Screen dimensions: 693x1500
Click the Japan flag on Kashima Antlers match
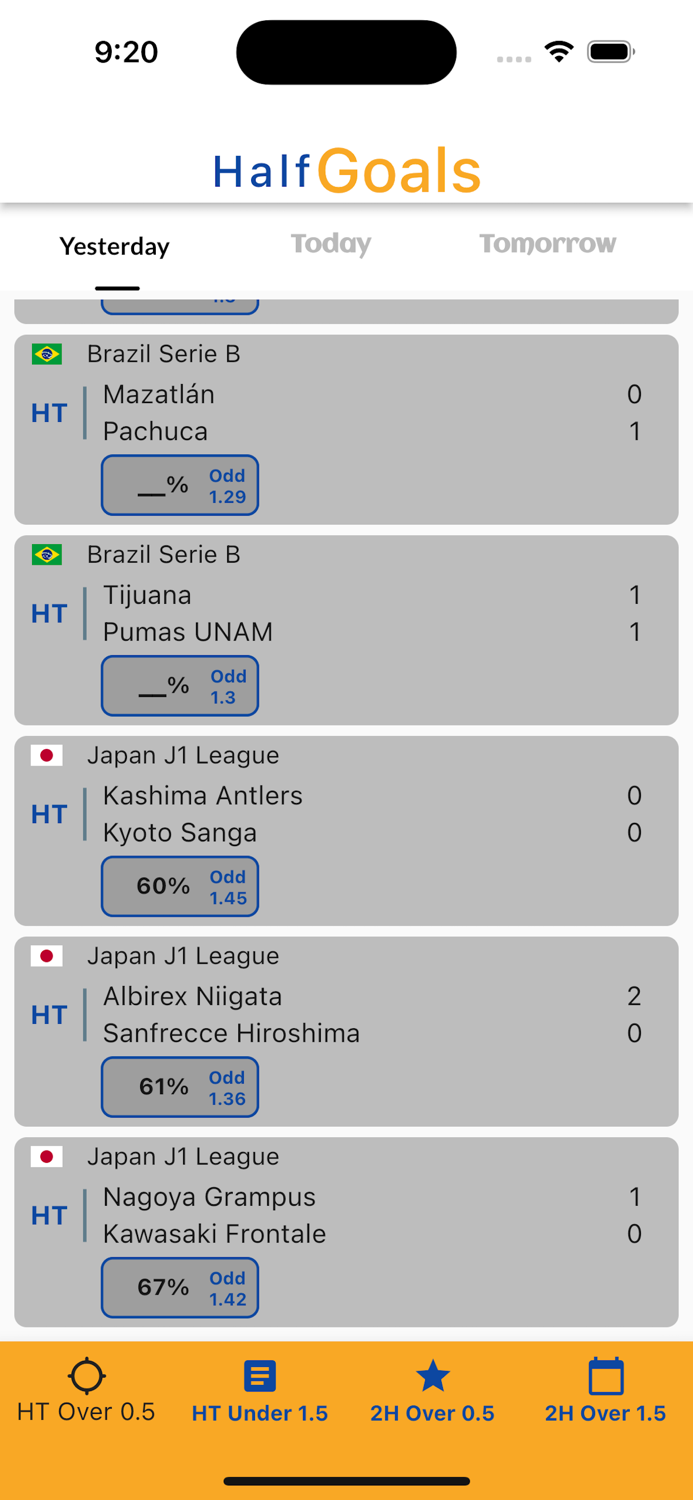click(x=47, y=756)
